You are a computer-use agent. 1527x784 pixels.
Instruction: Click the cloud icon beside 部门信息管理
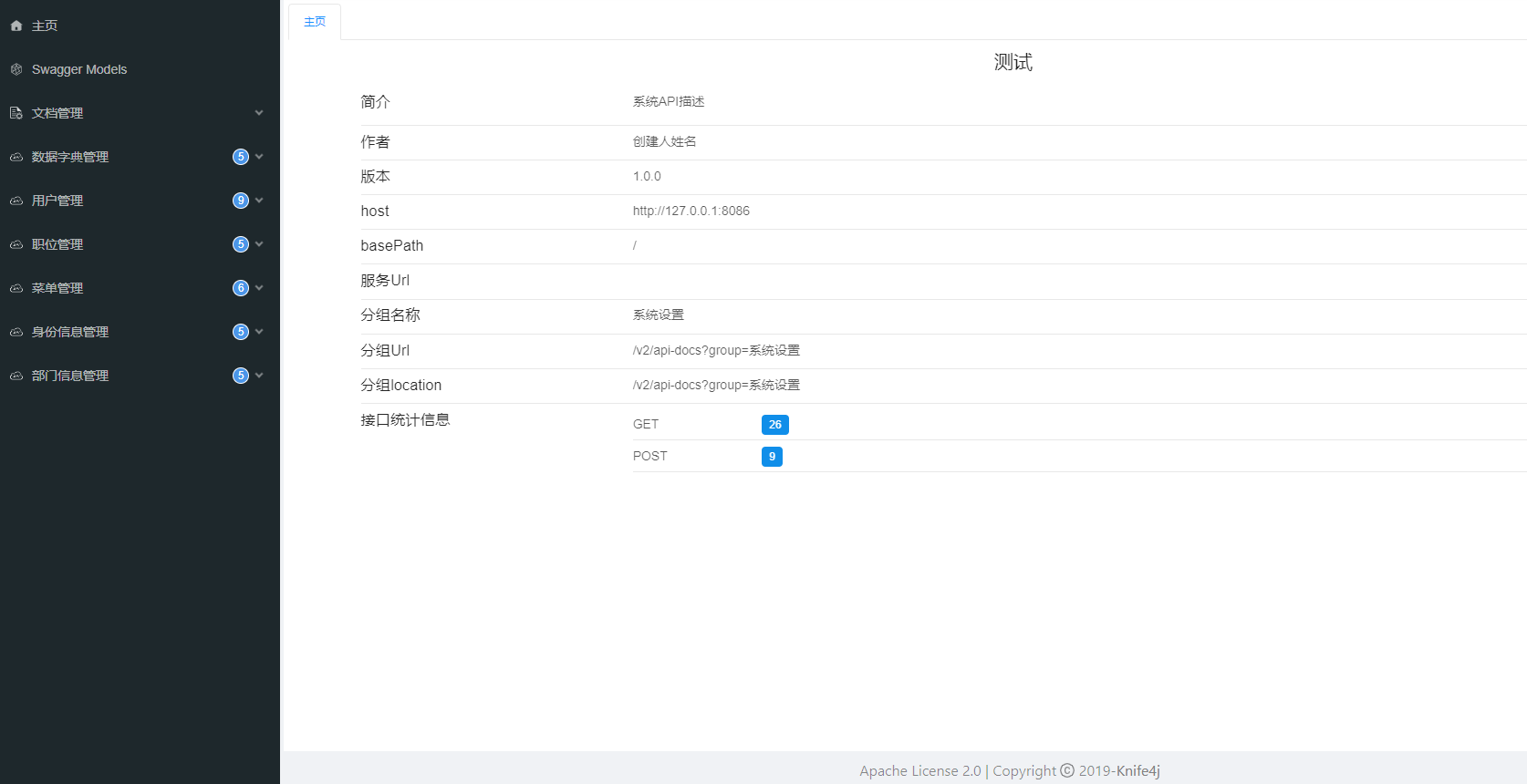click(x=16, y=376)
